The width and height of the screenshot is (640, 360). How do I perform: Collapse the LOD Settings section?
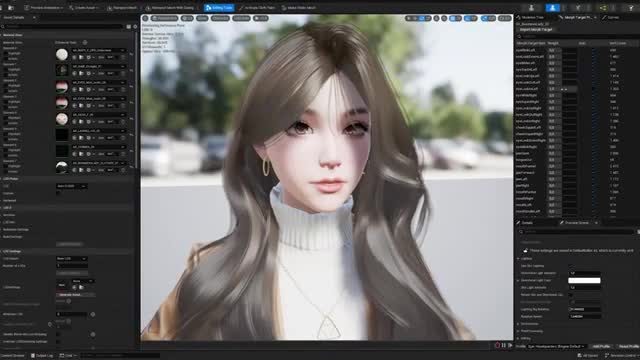12,251
